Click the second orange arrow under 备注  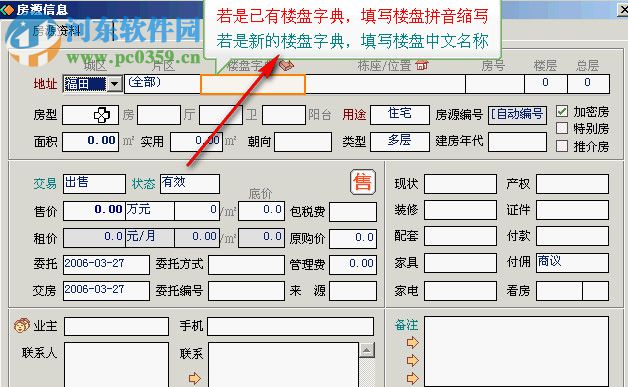pos(412,361)
